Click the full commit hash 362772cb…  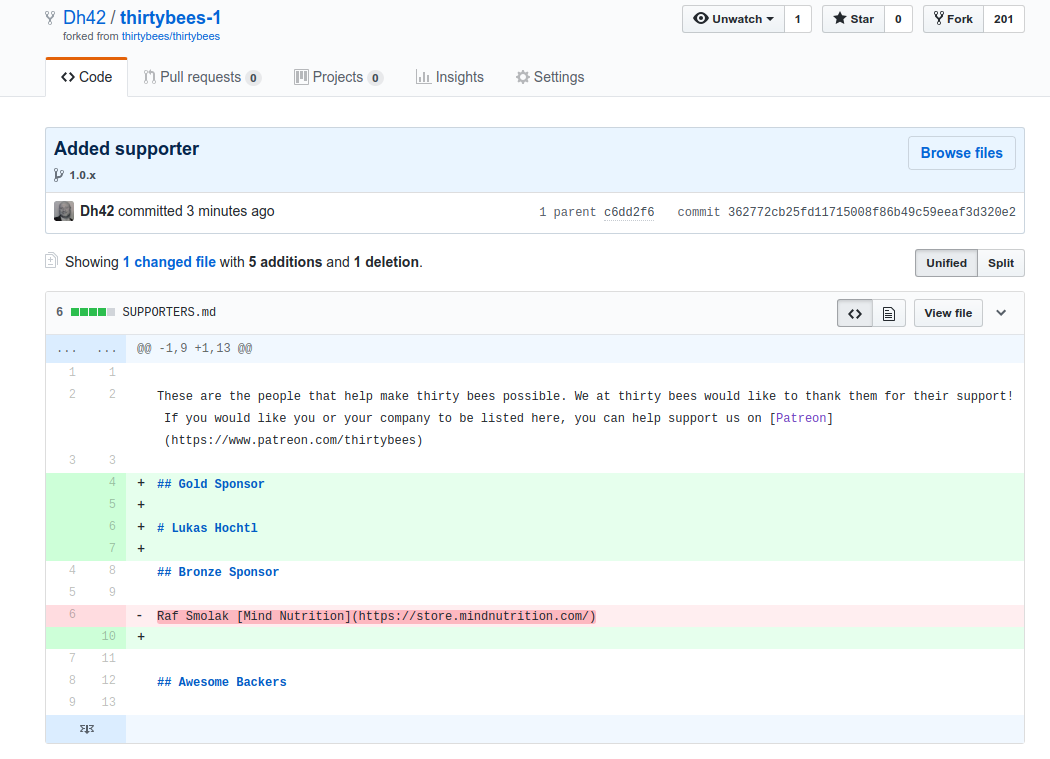872,212
